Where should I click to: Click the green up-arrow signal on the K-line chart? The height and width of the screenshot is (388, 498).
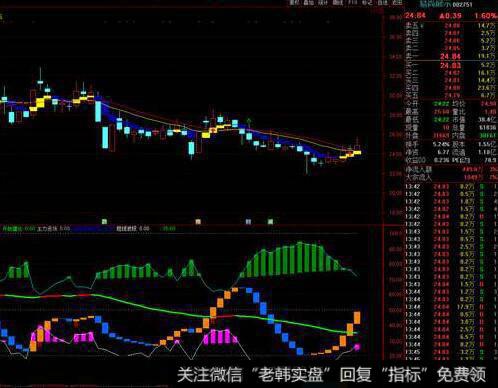tap(248, 120)
